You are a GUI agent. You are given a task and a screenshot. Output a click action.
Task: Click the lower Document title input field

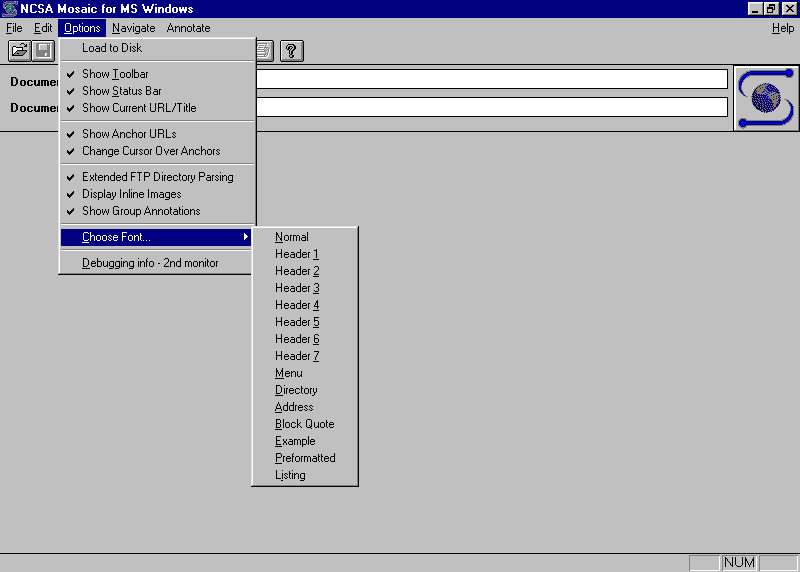click(x=492, y=107)
